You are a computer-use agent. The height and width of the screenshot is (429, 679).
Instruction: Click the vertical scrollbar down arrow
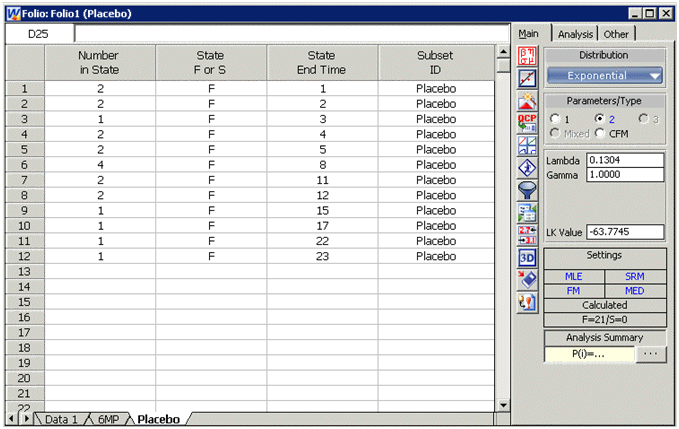point(503,405)
